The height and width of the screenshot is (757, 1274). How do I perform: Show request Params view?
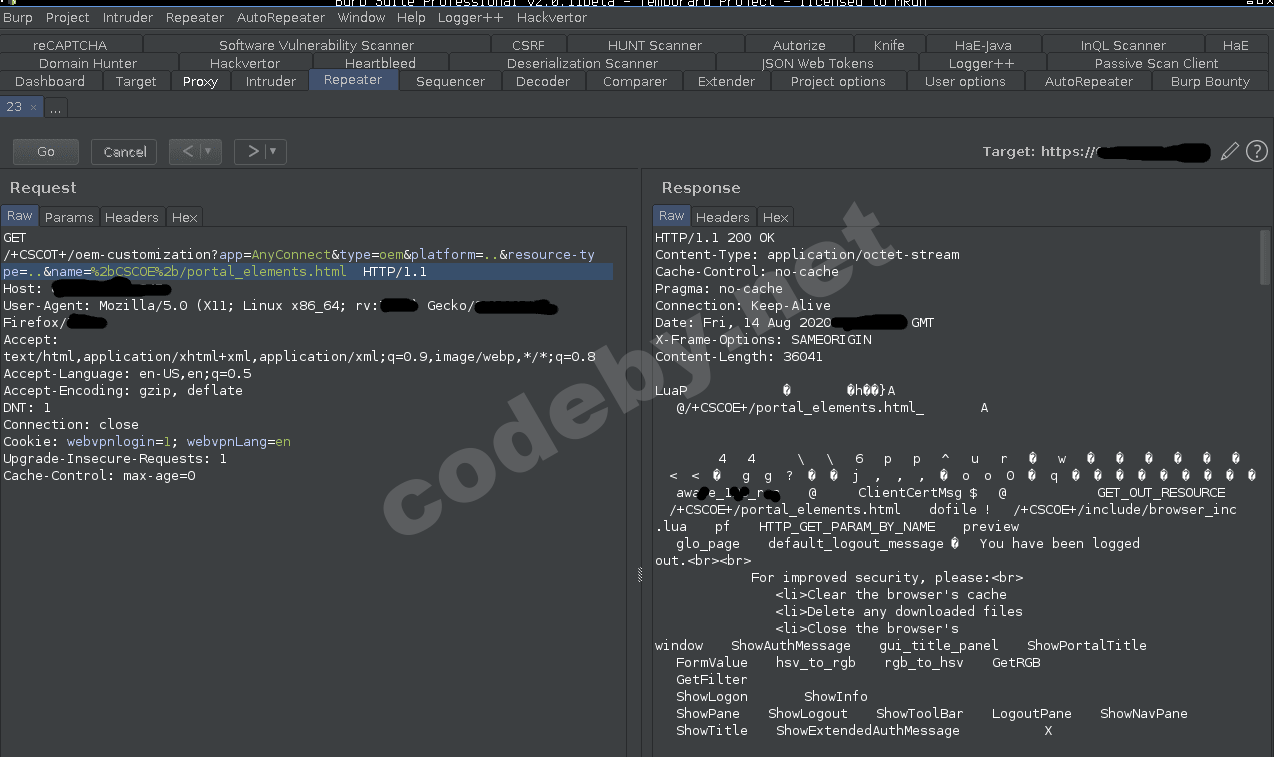coord(69,216)
